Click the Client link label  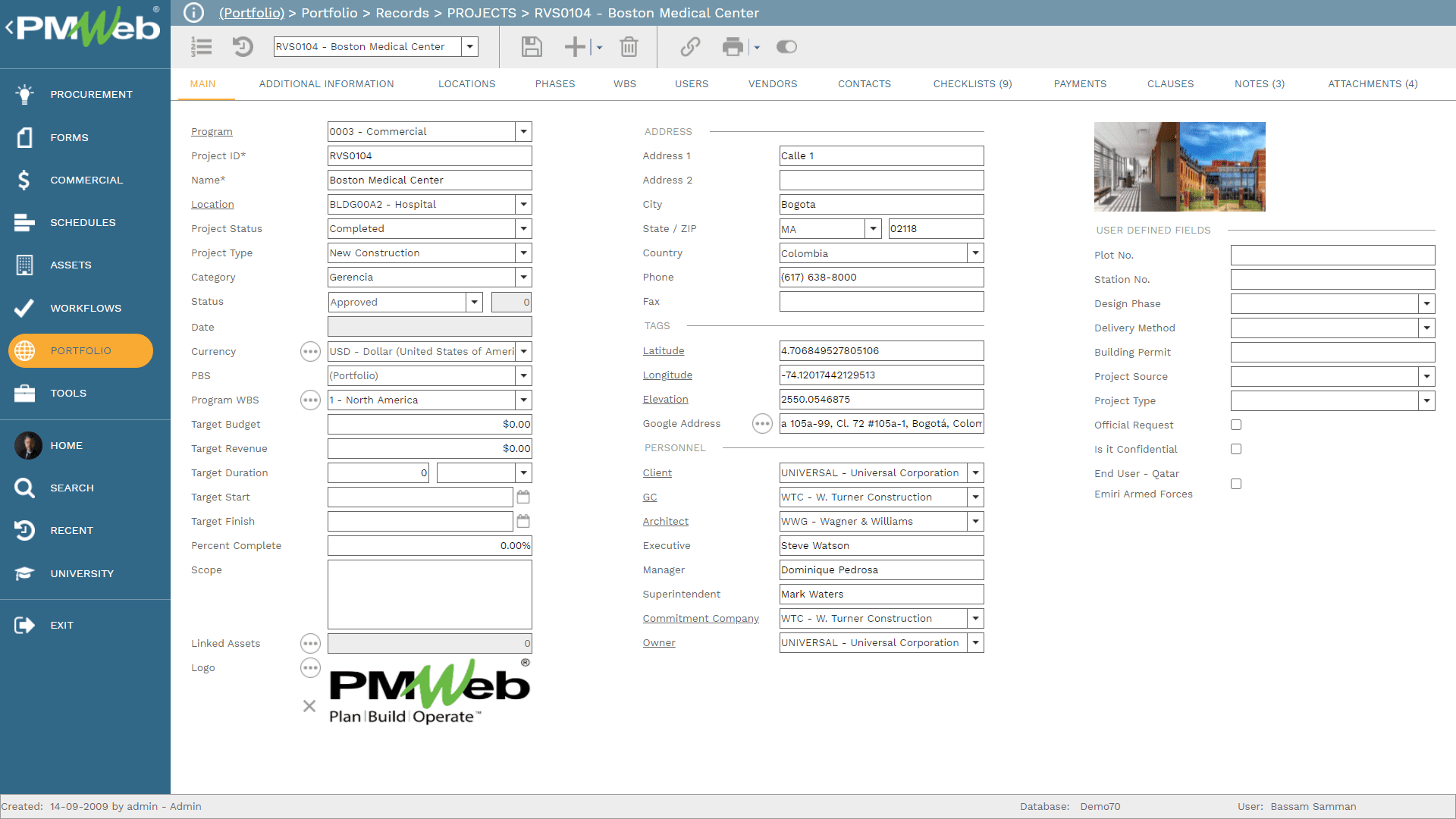[657, 472]
